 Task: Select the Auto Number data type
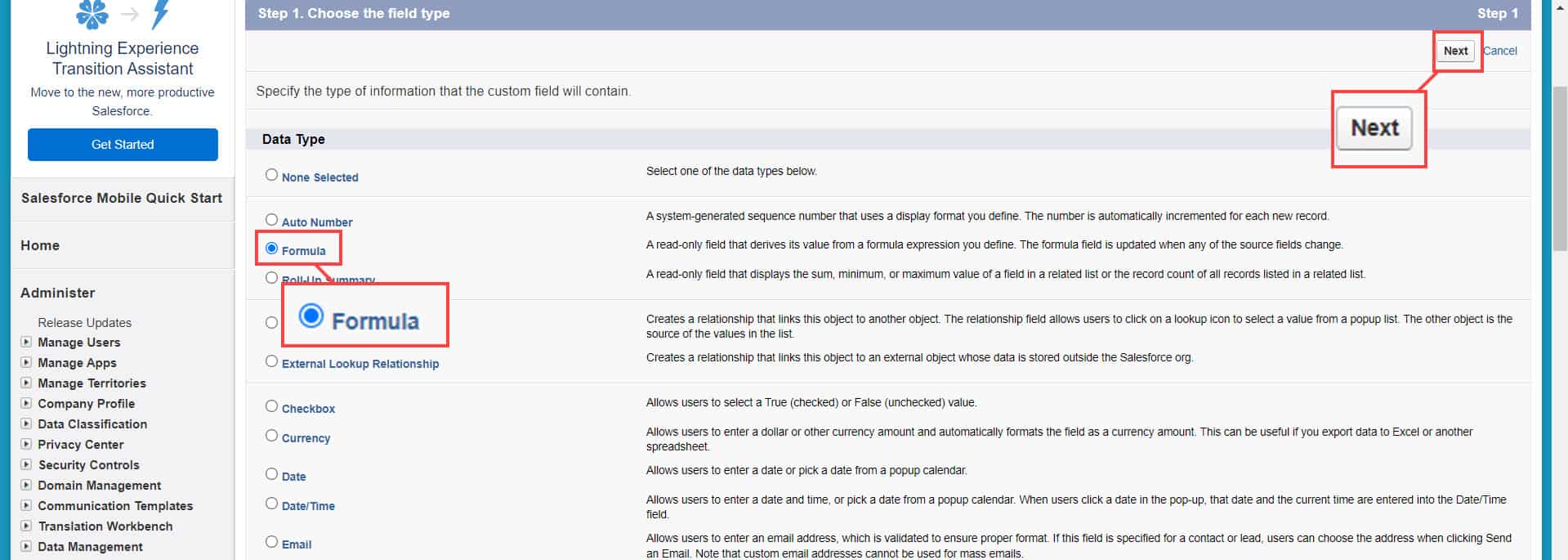pyautogui.click(x=271, y=220)
